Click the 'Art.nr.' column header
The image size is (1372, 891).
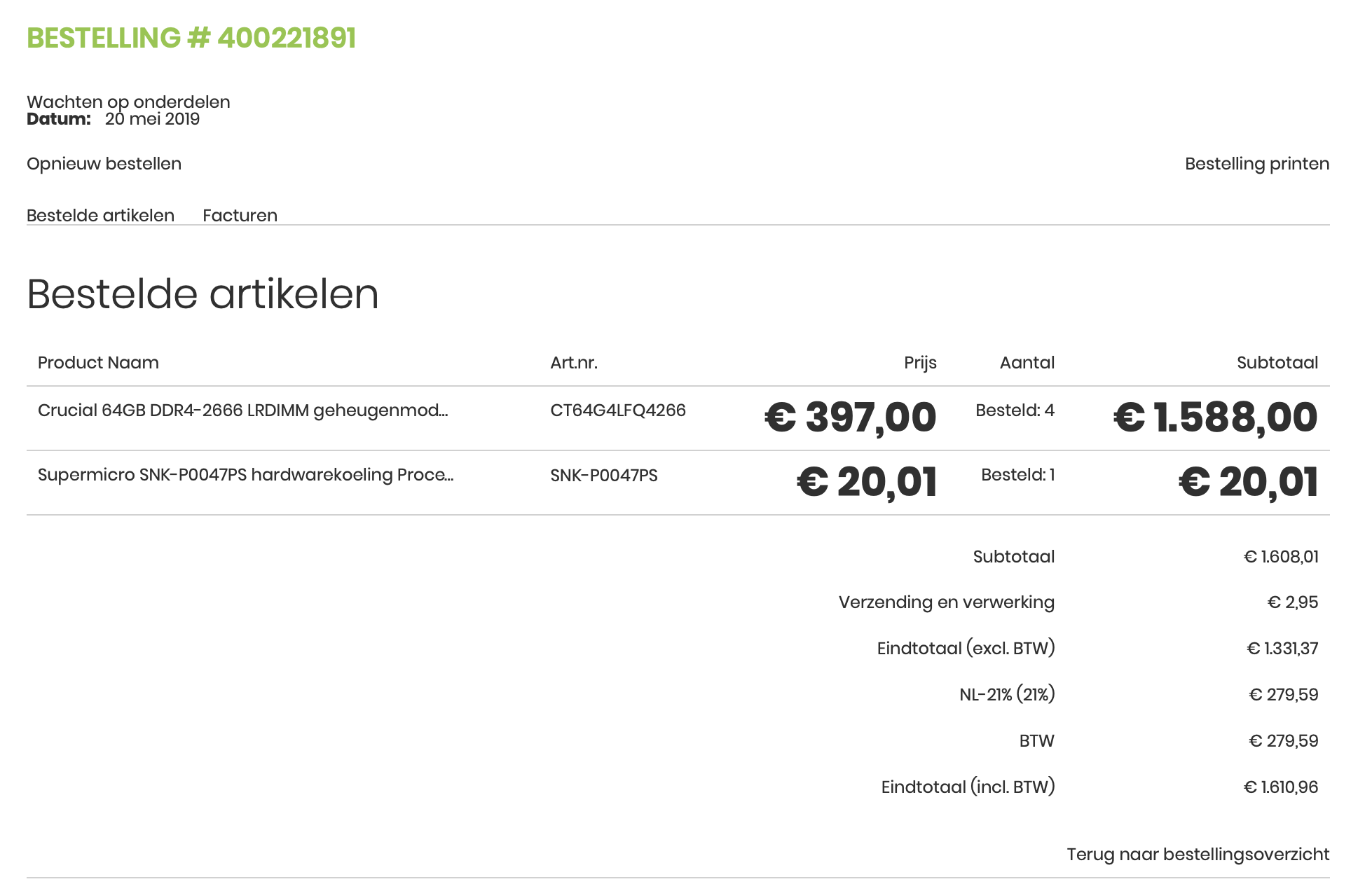[x=573, y=363]
